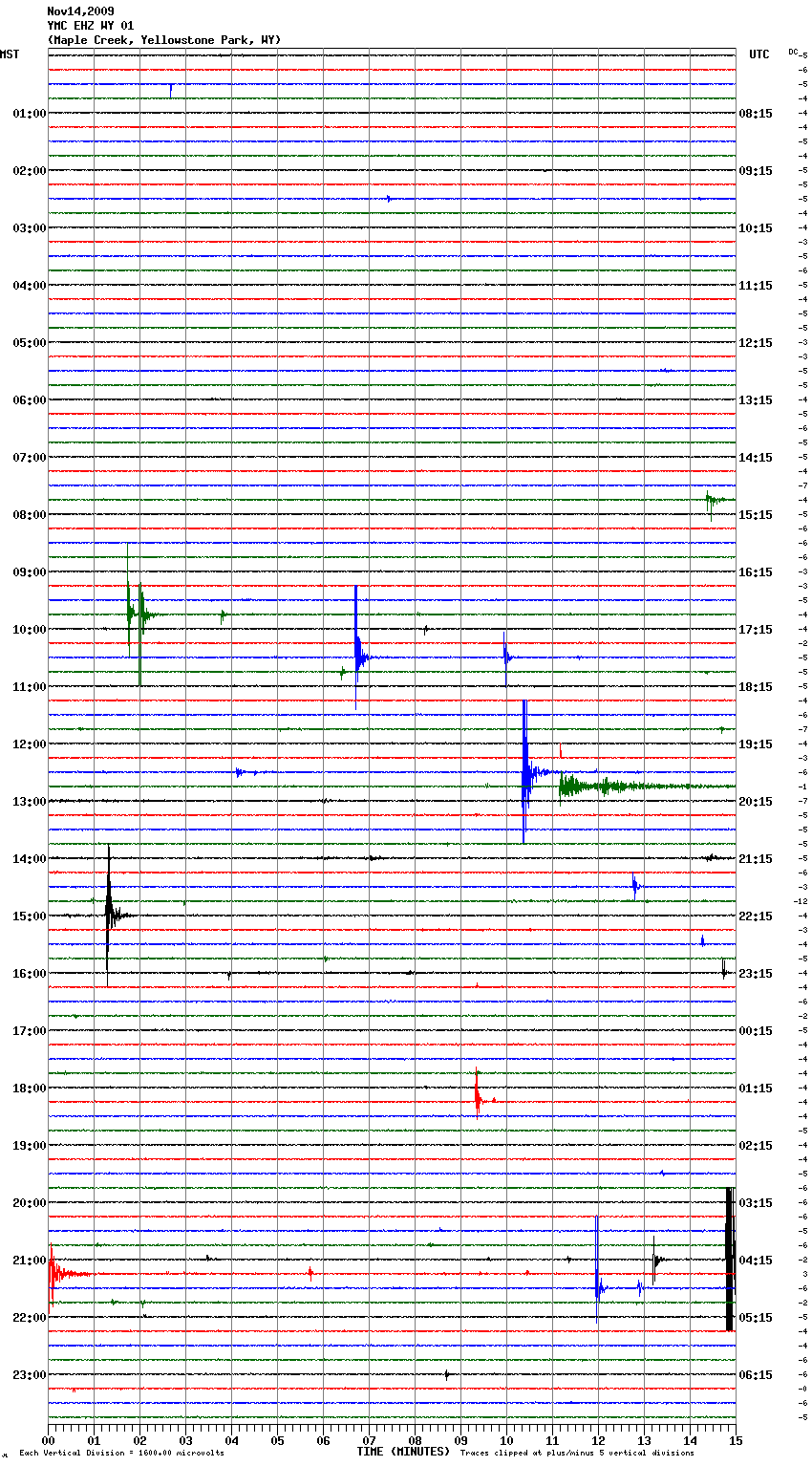
Task: Select the 23:00 MST row label
Action: 30,1375
